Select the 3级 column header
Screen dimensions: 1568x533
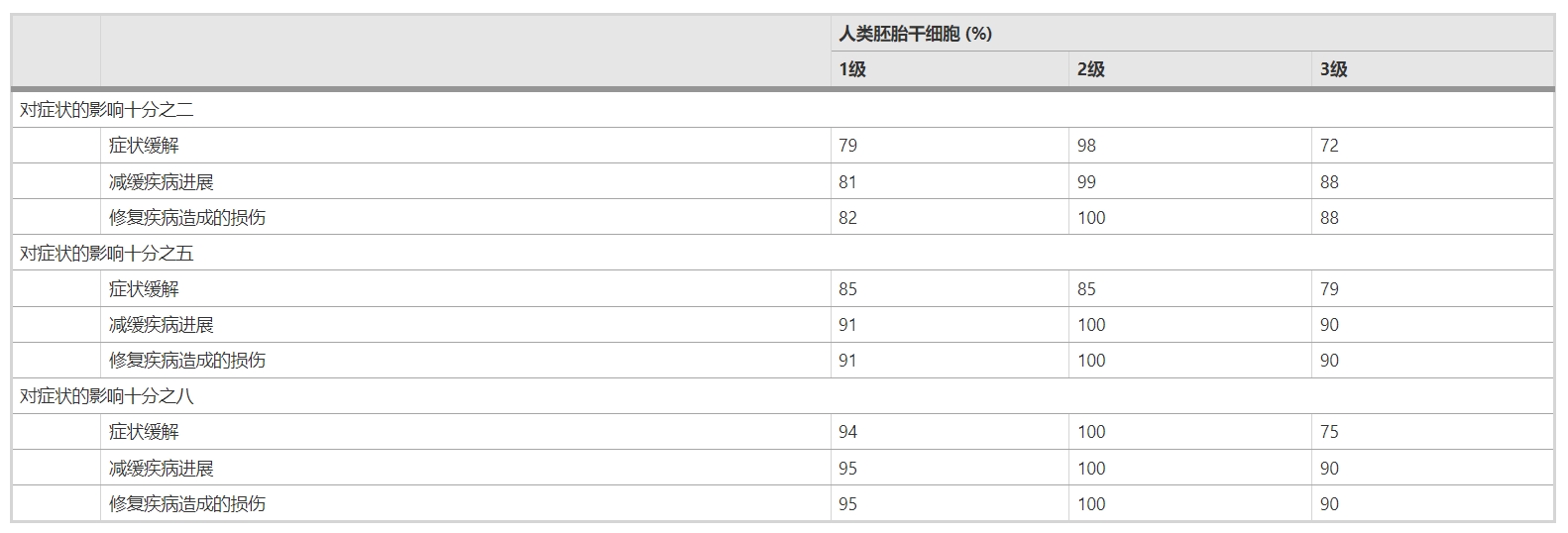(x=1333, y=69)
